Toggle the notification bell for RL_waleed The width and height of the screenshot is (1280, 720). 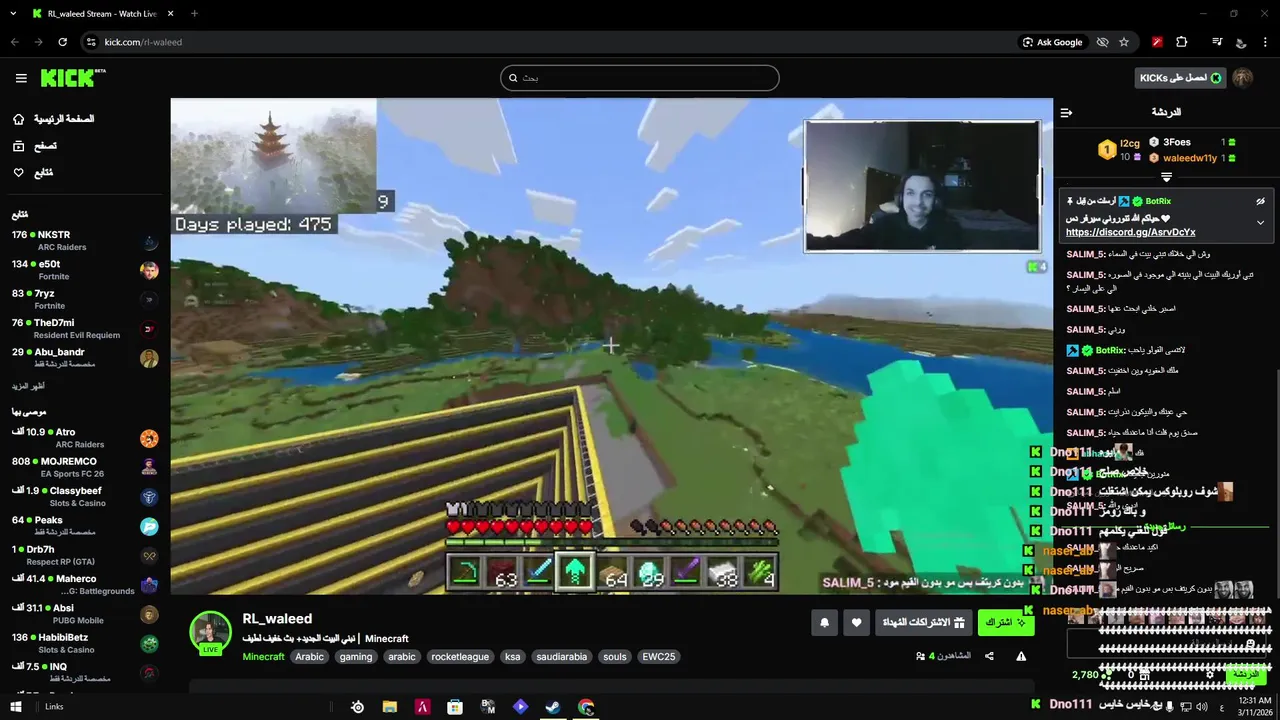[825, 623]
